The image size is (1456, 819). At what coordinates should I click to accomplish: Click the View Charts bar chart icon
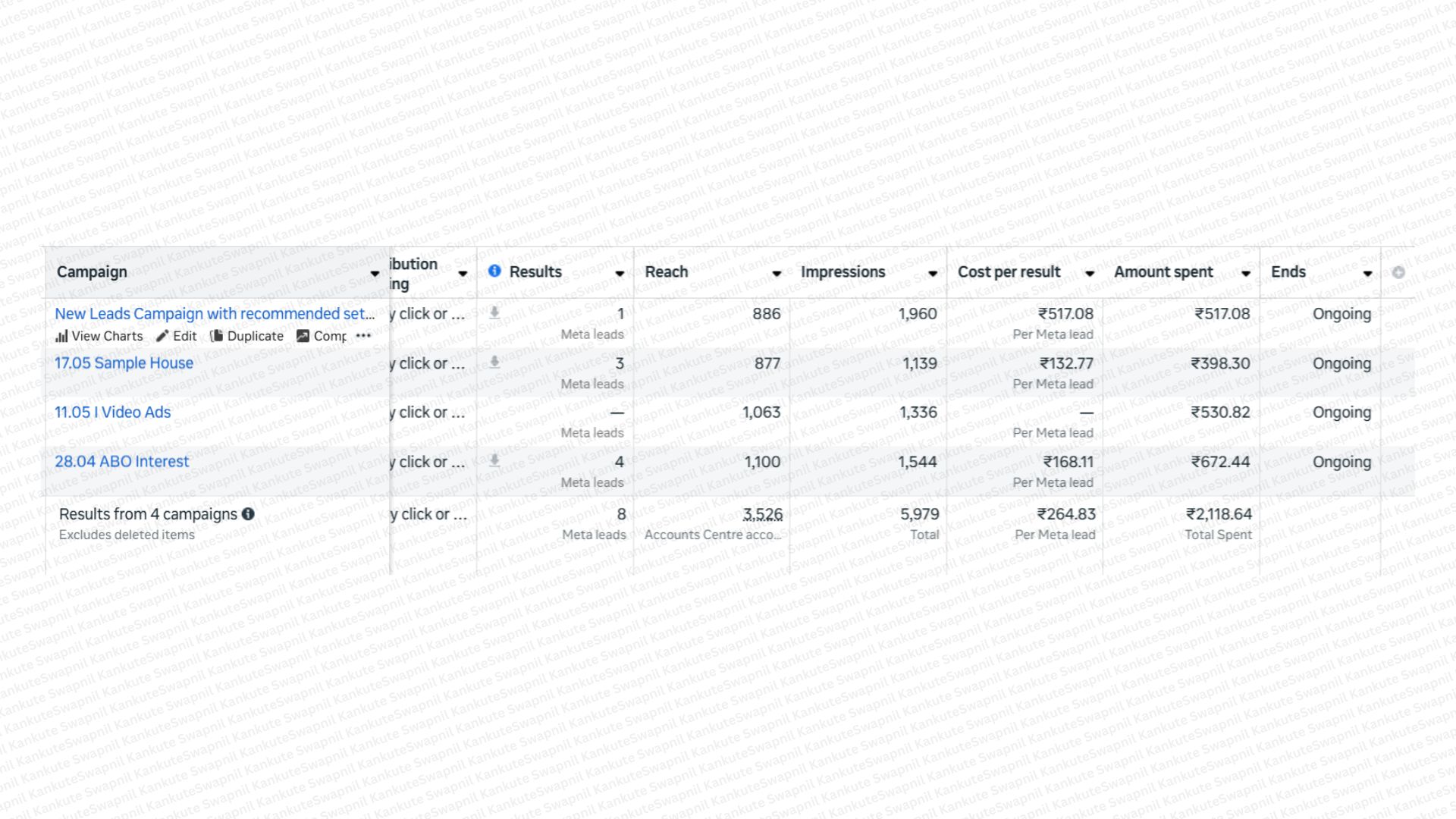[x=61, y=336]
